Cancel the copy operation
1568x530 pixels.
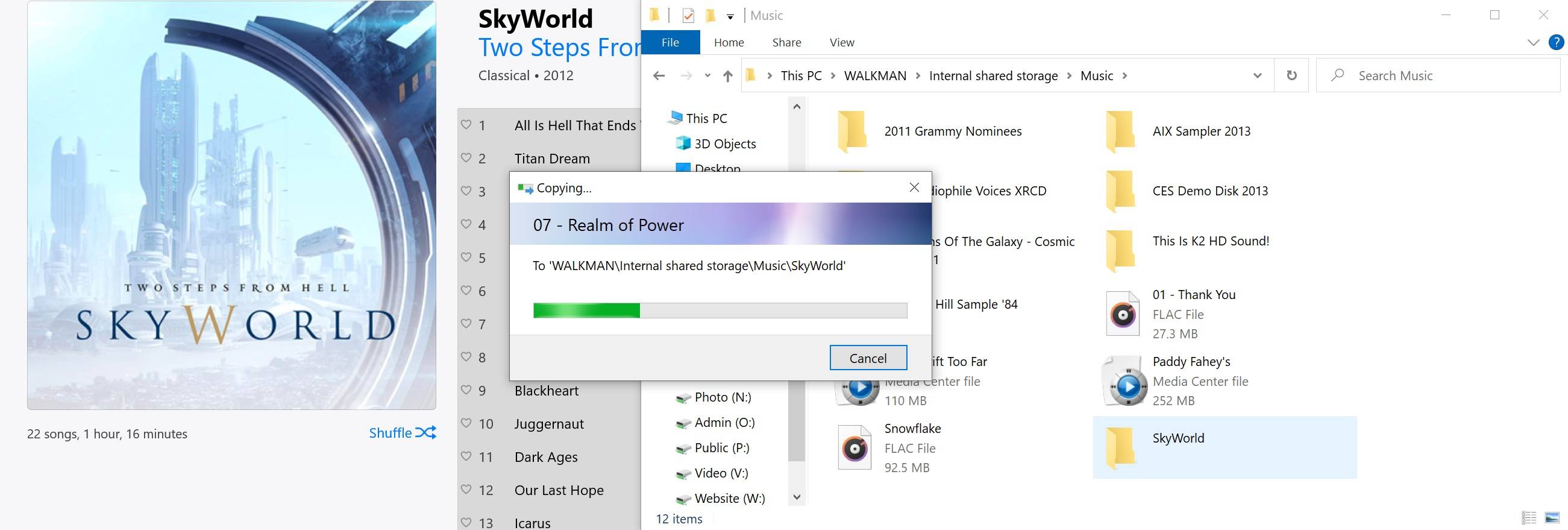pyautogui.click(x=868, y=358)
